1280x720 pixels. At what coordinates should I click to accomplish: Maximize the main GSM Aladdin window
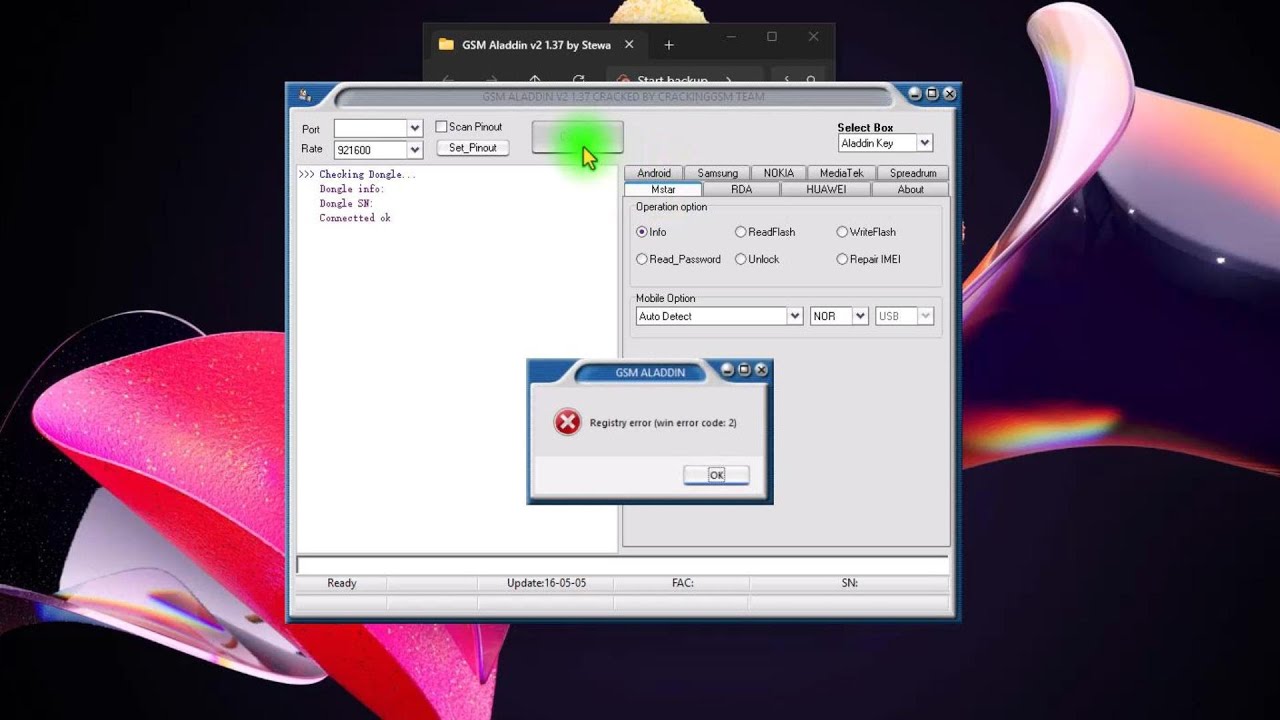click(932, 94)
